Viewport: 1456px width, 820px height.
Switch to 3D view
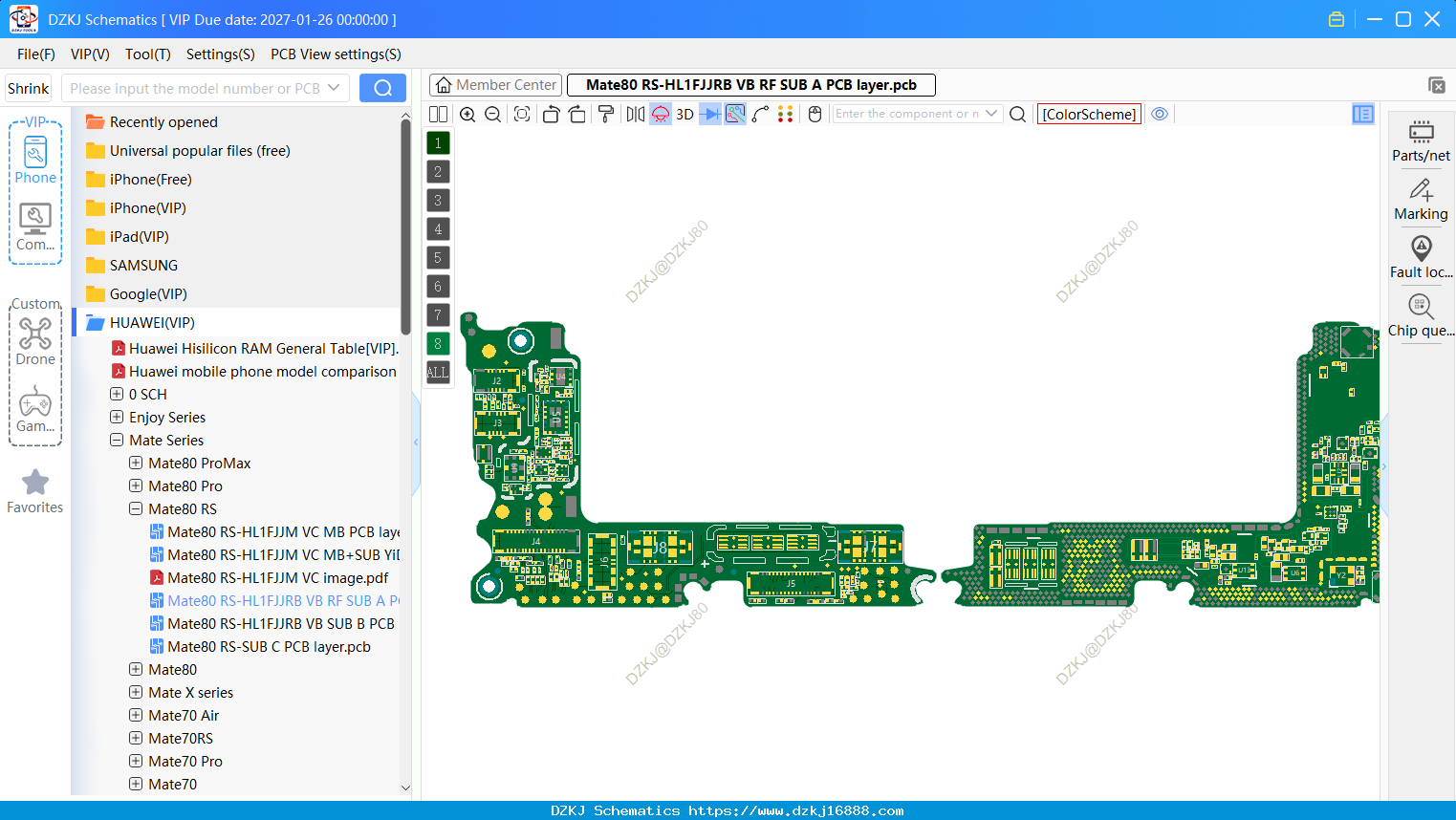pyautogui.click(x=685, y=114)
